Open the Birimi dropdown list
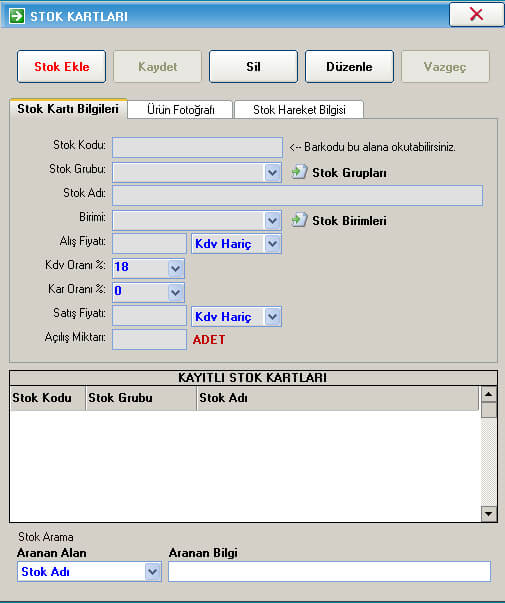 click(x=272, y=220)
